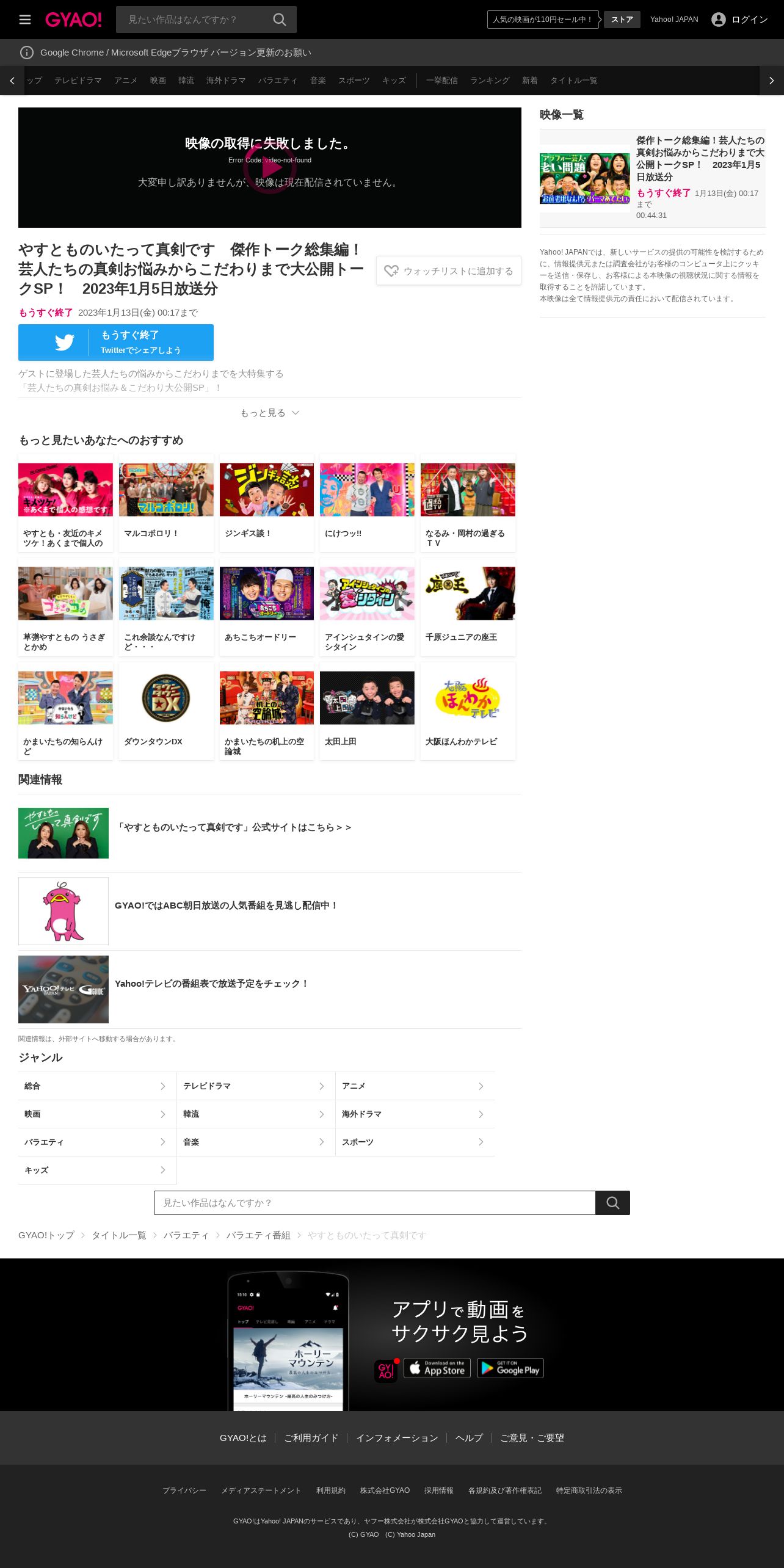Open キッズ genre row in ジャンル list
Screen dimensions: 784x1568
(97, 1170)
